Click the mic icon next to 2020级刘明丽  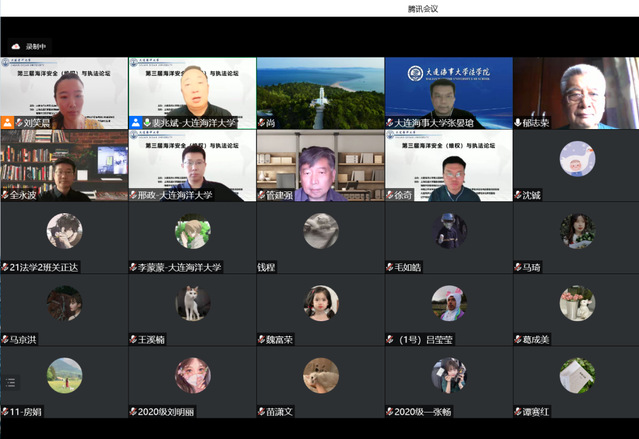point(134,411)
